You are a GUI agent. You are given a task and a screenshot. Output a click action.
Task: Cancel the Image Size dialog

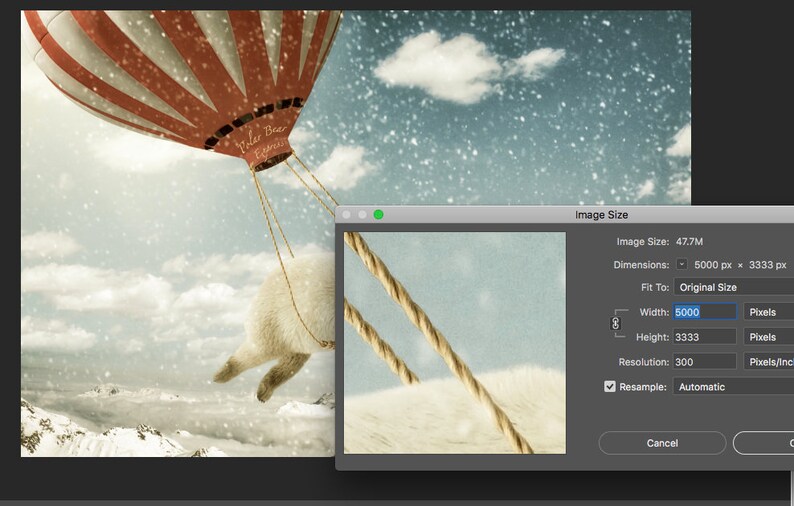(x=662, y=443)
